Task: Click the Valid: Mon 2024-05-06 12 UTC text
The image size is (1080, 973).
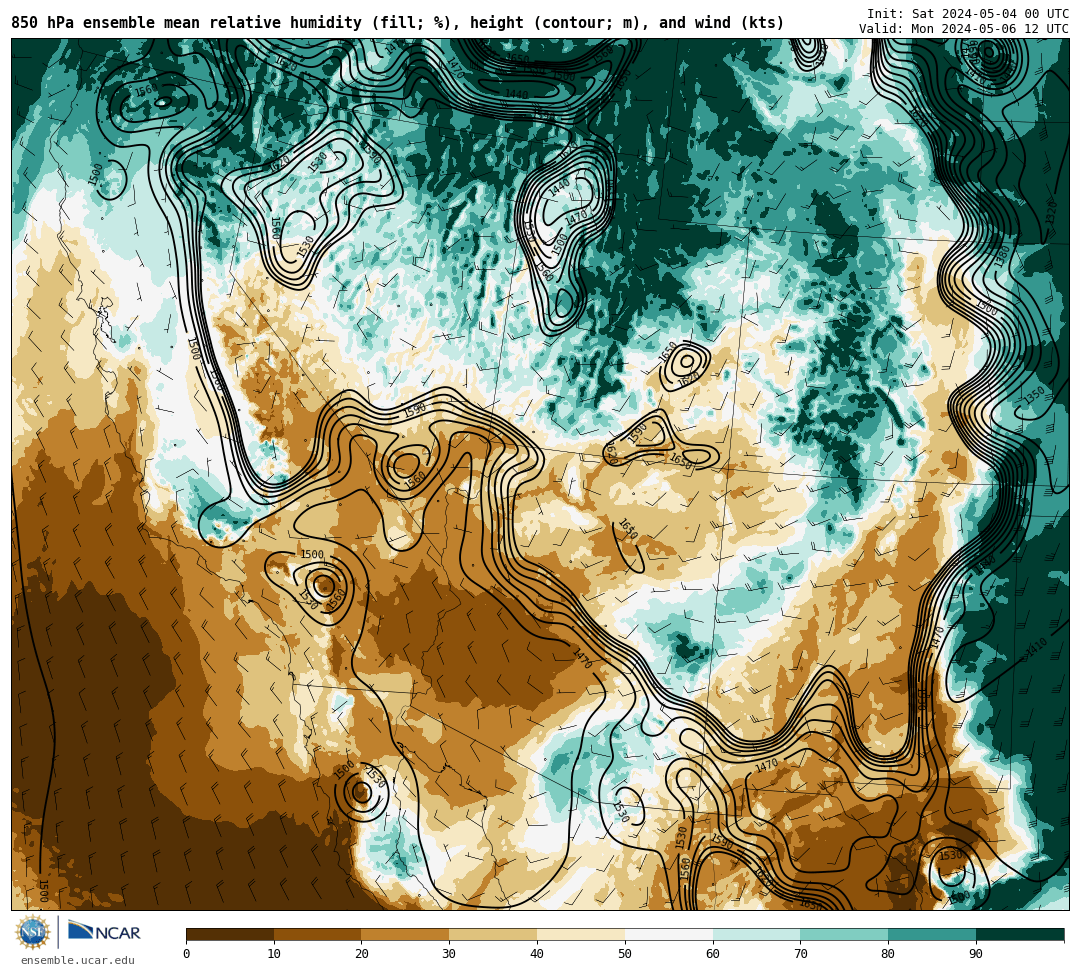Action: pos(964,28)
